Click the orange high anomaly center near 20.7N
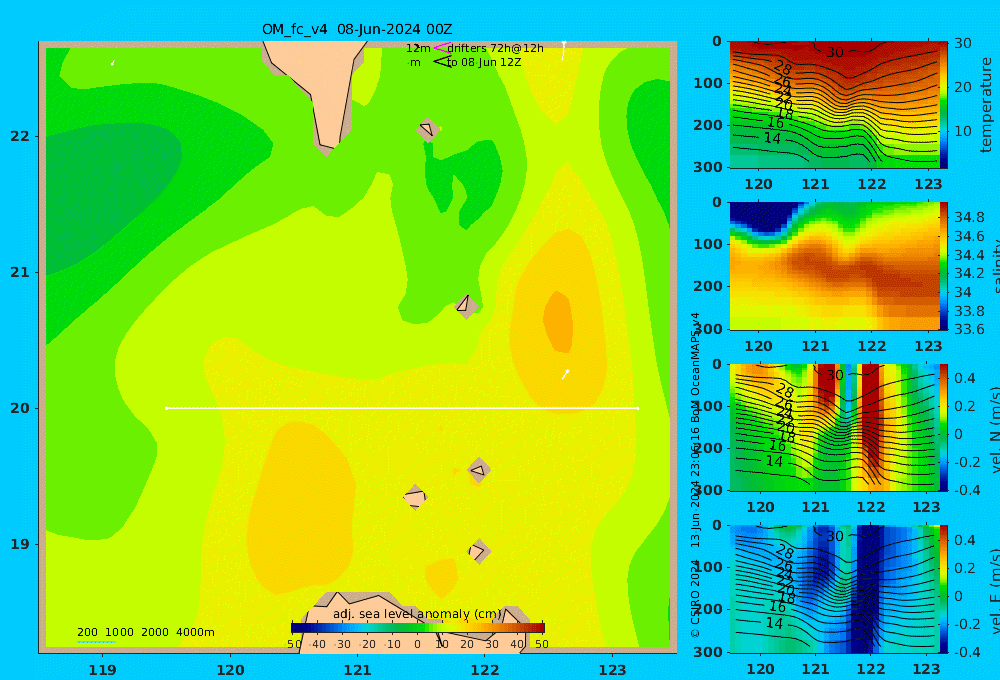 pos(558,322)
